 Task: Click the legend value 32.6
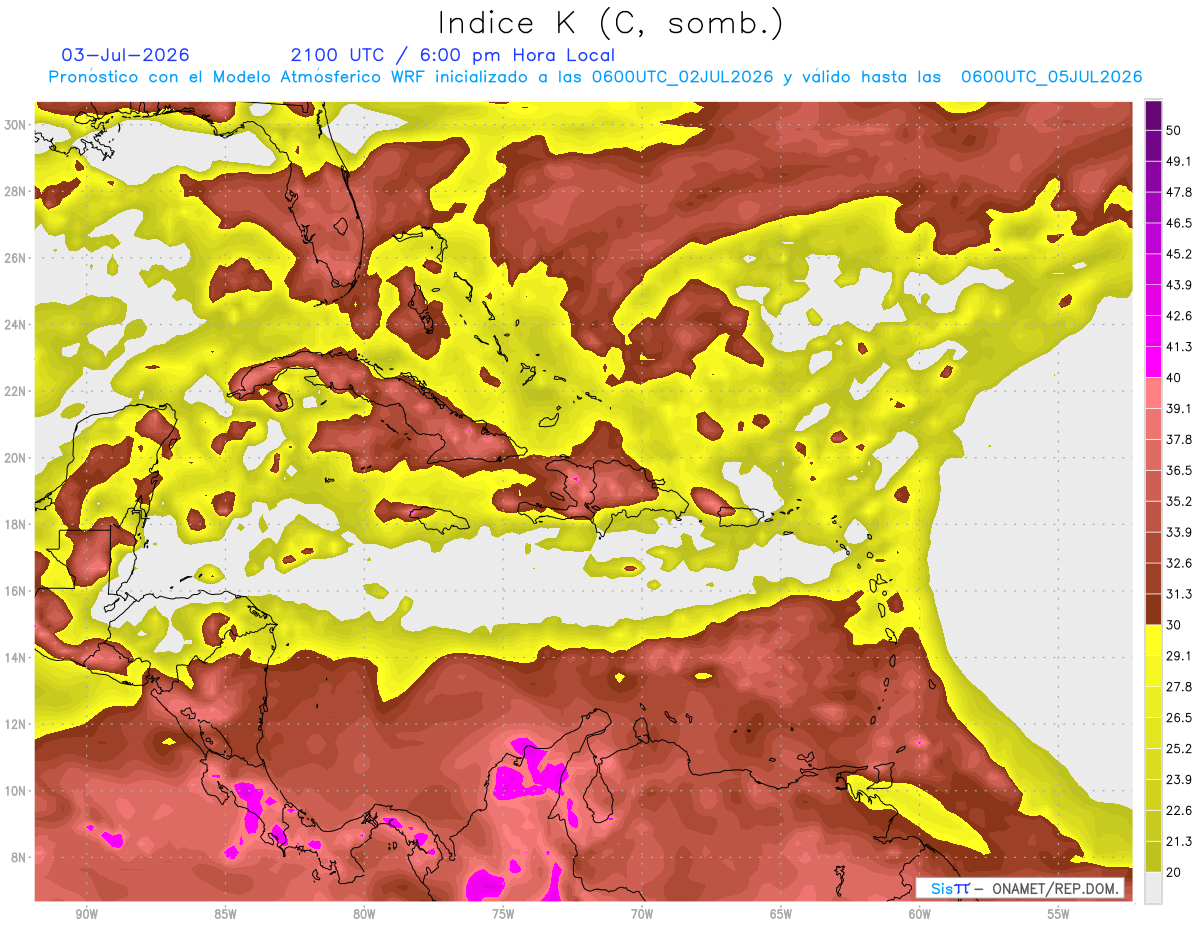click(x=1178, y=563)
